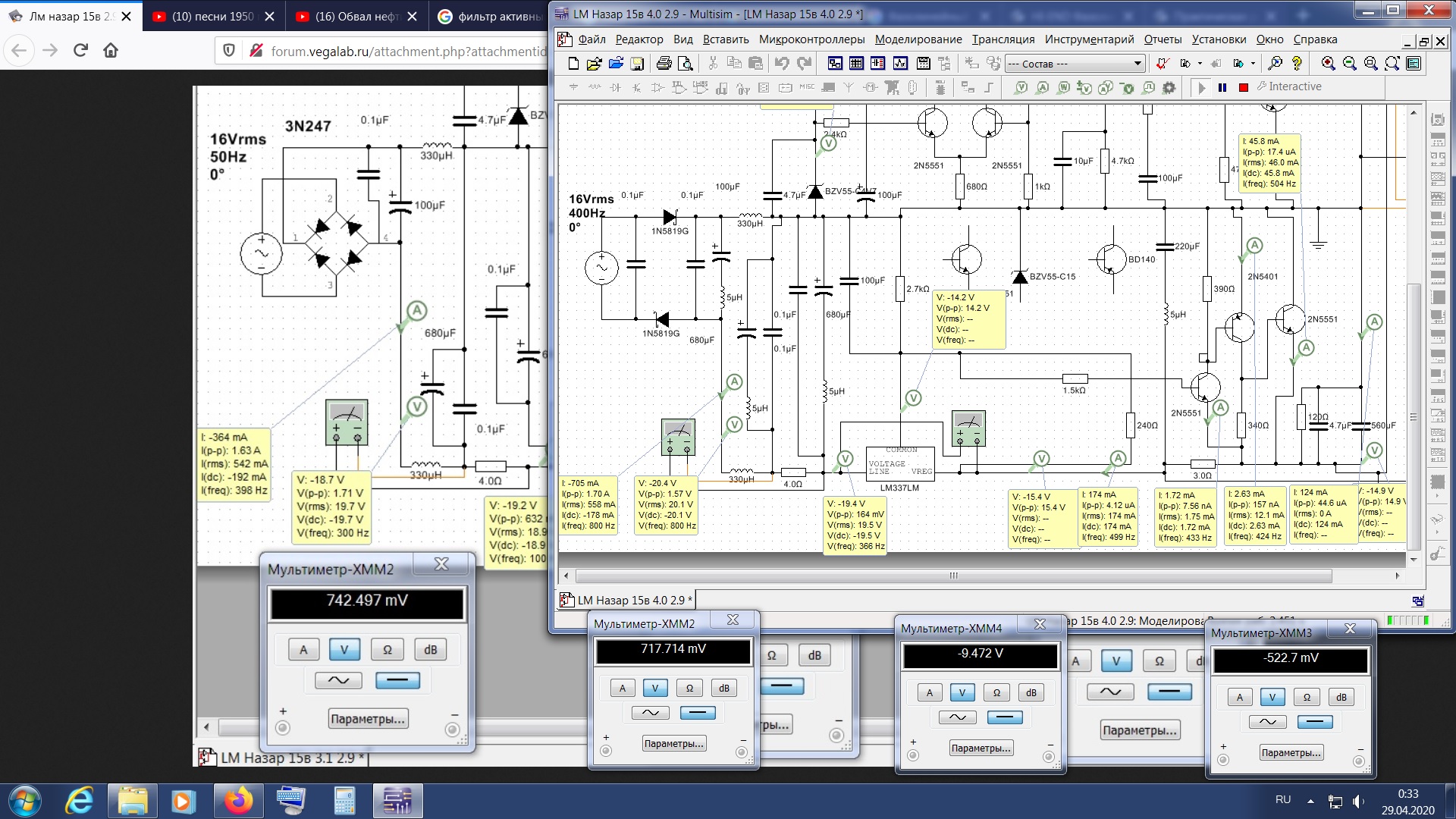Viewport: 1456px width, 819px height.
Task: Open the Windows system tray hidden icons arrow
Action: (x=1310, y=801)
